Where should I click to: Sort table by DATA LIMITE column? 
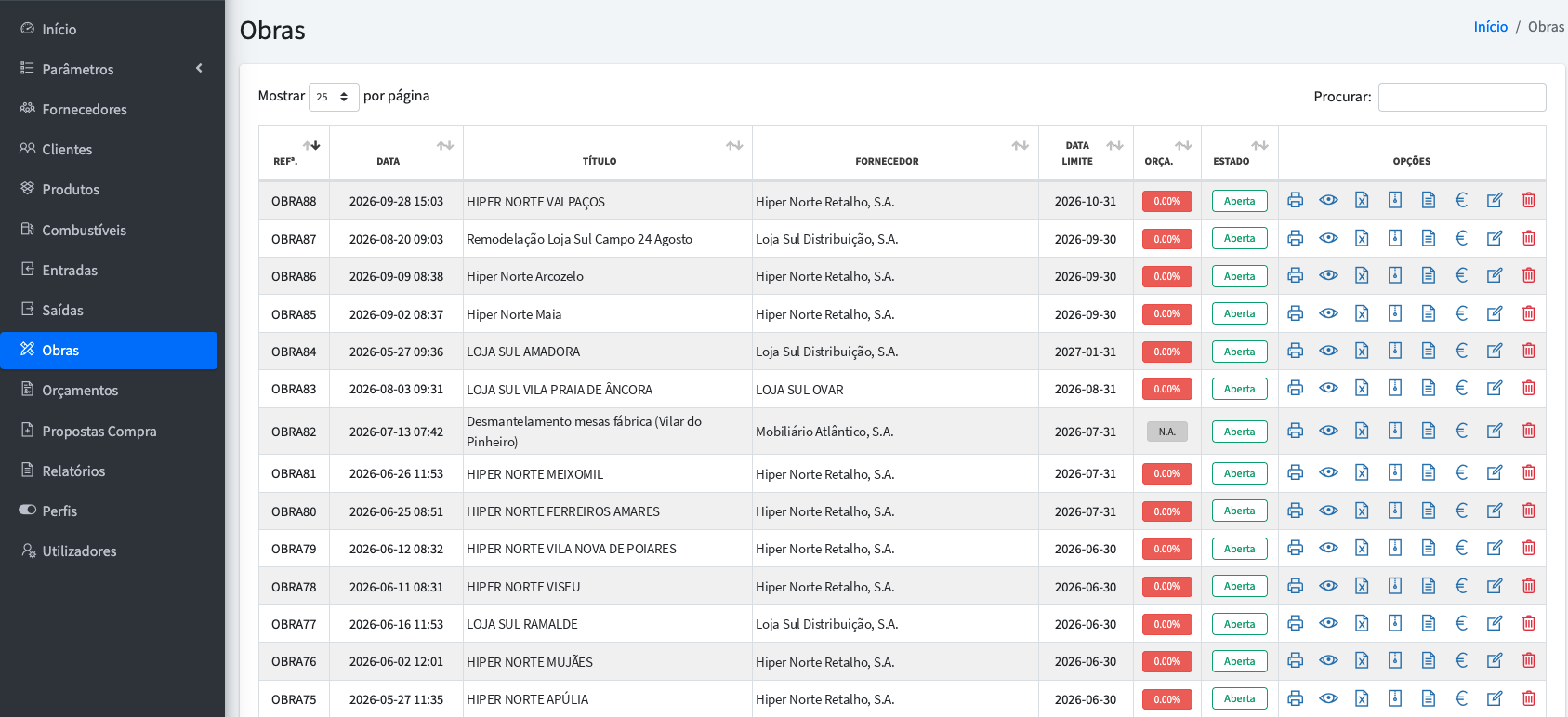click(1086, 153)
